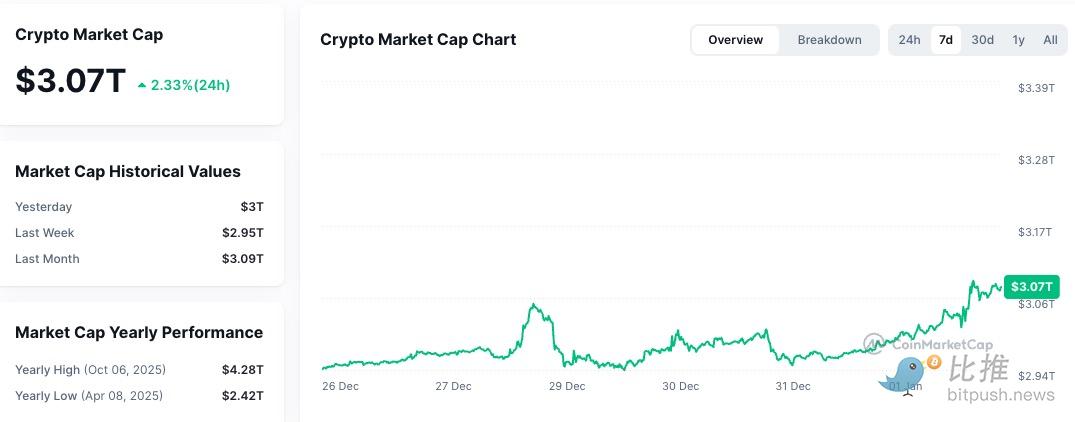Select the 24h time range
Viewport: 1075px width, 422px height.
[909, 40]
